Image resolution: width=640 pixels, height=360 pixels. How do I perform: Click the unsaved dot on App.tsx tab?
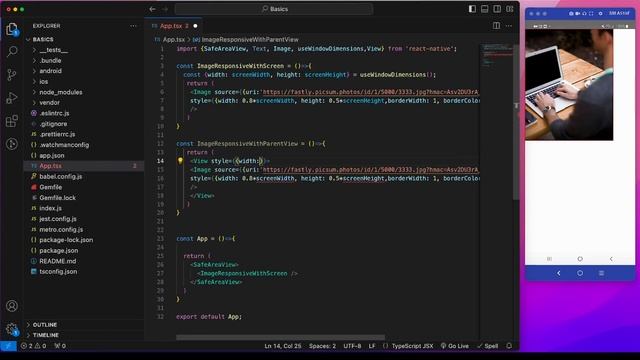coord(195,26)
